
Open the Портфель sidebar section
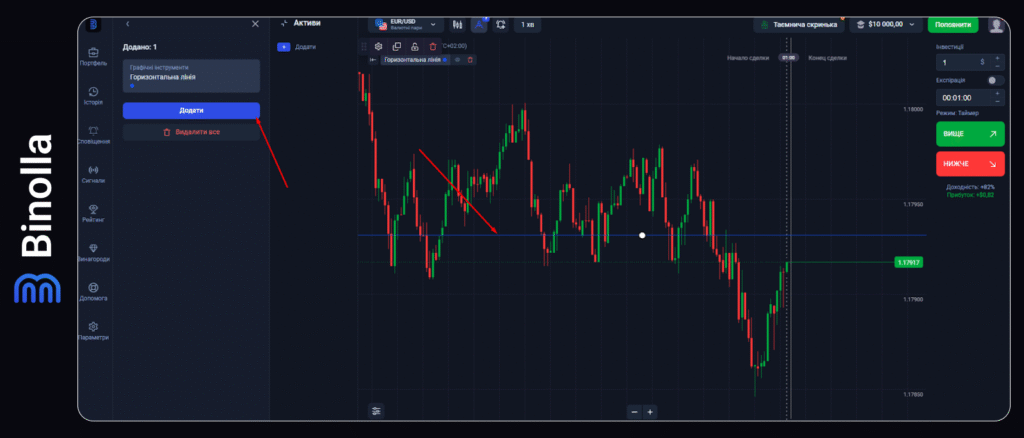[93, 56]
